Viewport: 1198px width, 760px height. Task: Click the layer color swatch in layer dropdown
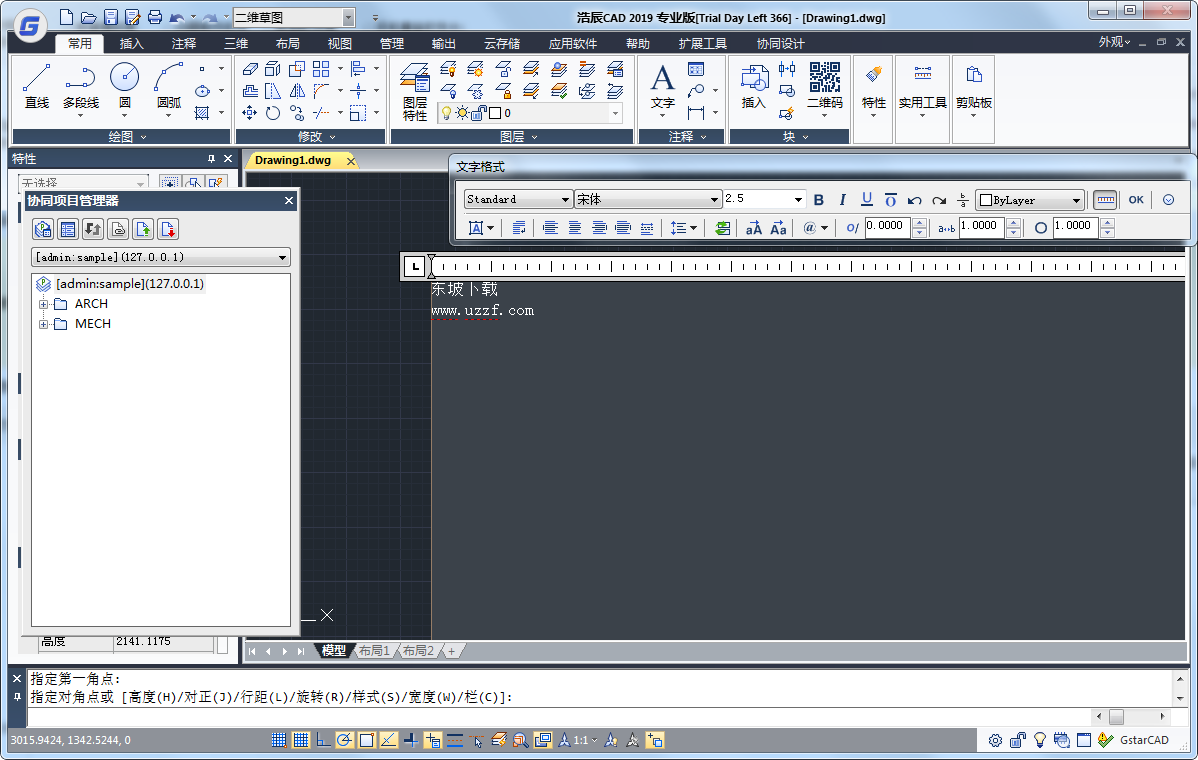click(494, 113)
